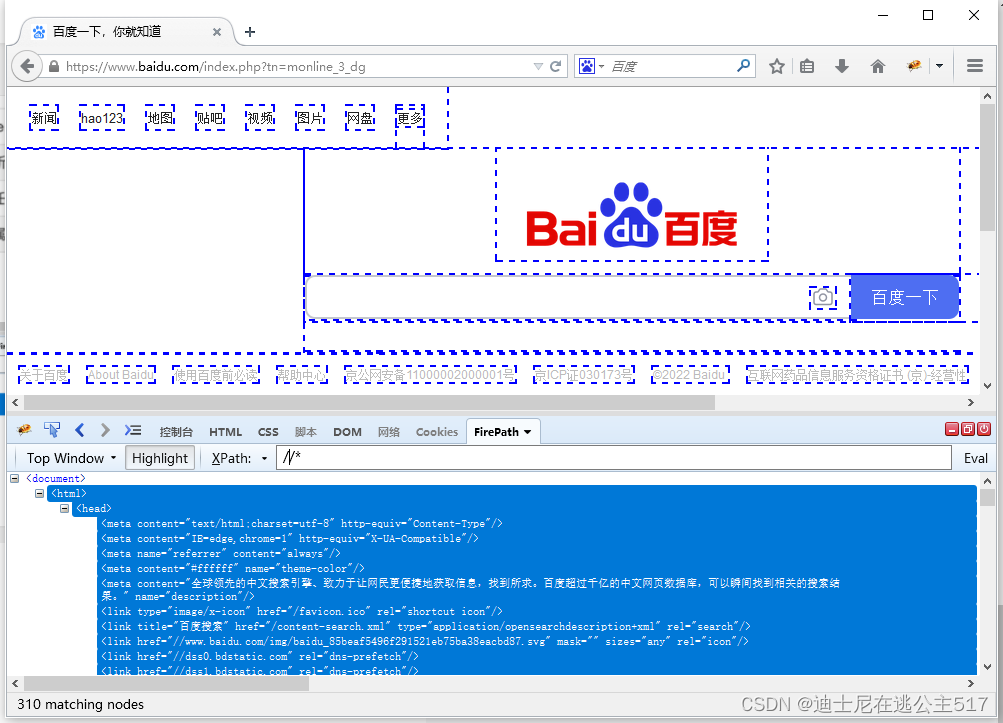Collapse the html tree node
1003x723 pixels.
tap(40, 493)
